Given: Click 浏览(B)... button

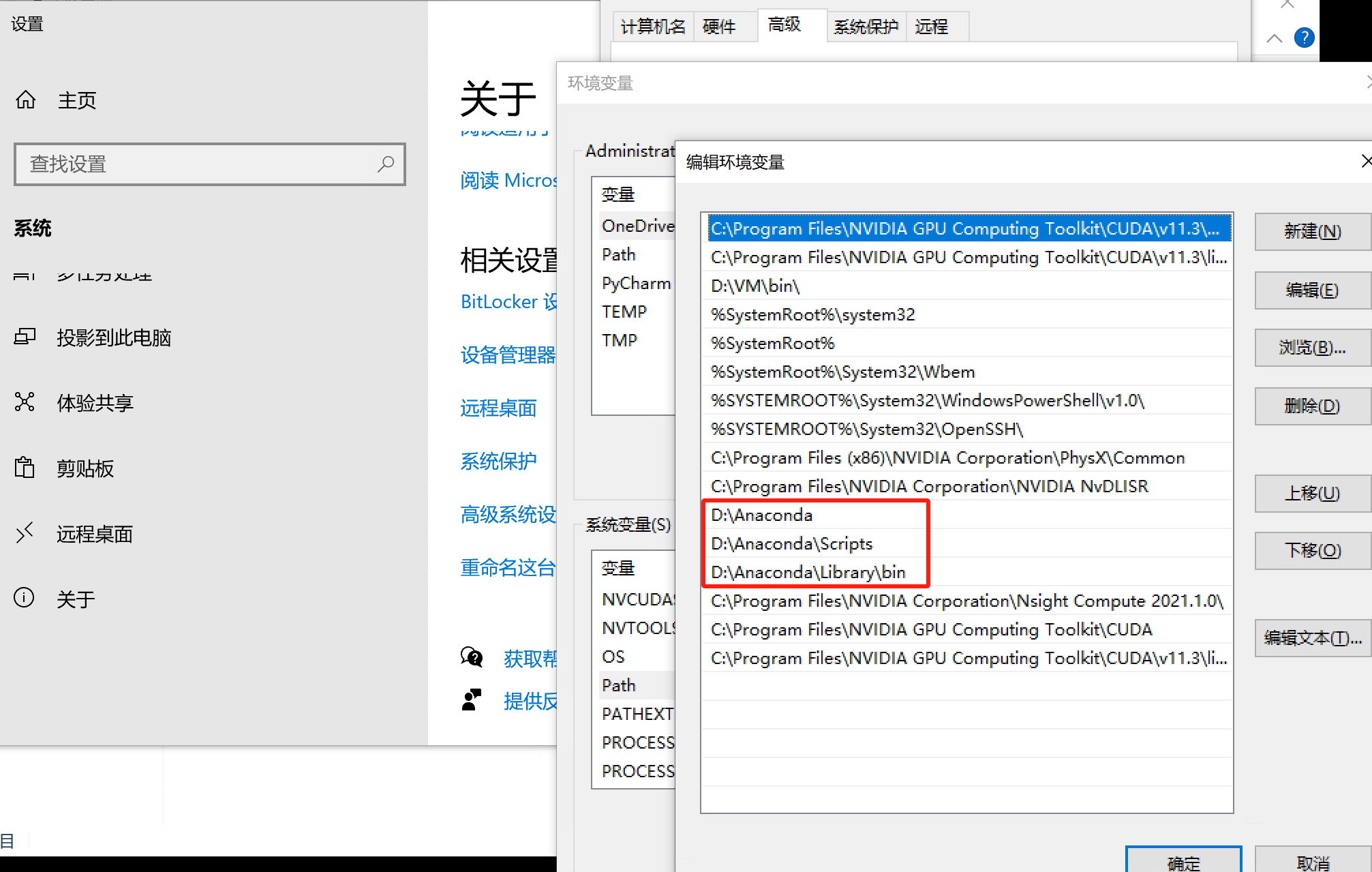Looking at the screenshot, I should pyautogui.click(x=1313, y=348).
